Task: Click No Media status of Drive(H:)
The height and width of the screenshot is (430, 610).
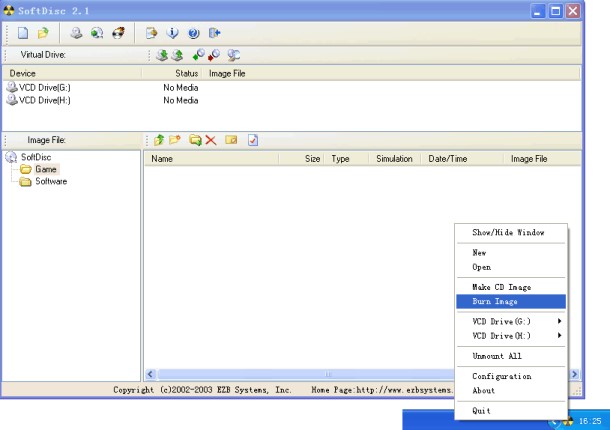Action: (181, 100)
